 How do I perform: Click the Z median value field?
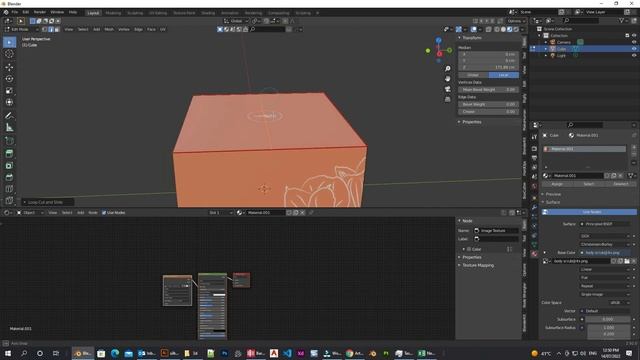489,67
